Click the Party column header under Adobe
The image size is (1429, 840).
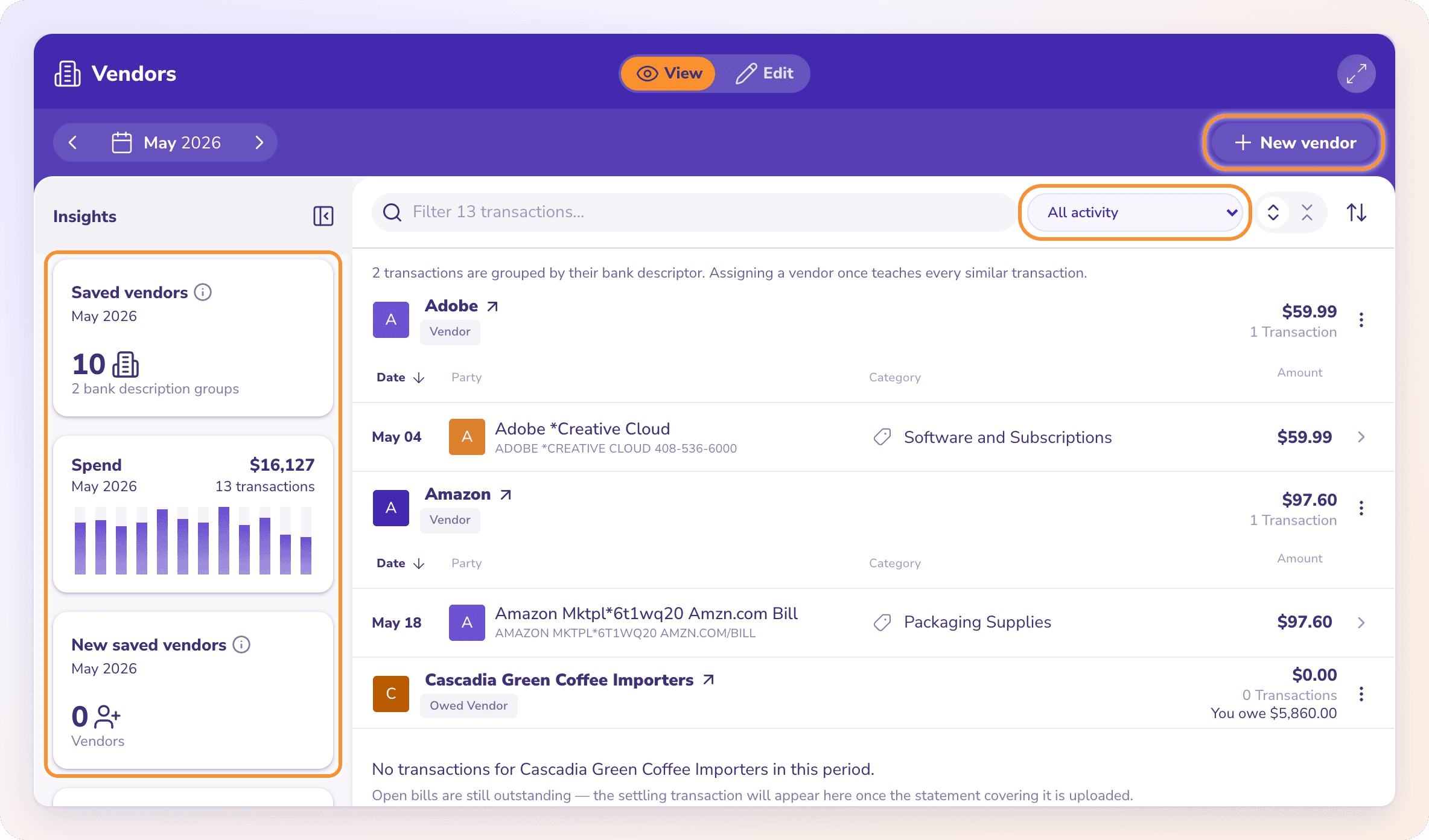(466, 378)
